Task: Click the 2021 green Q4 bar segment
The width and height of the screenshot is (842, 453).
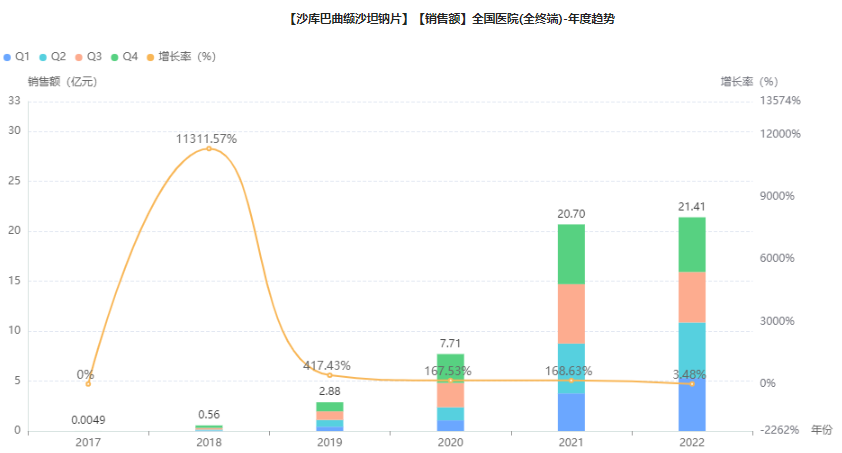Action: tap(571, 254)
